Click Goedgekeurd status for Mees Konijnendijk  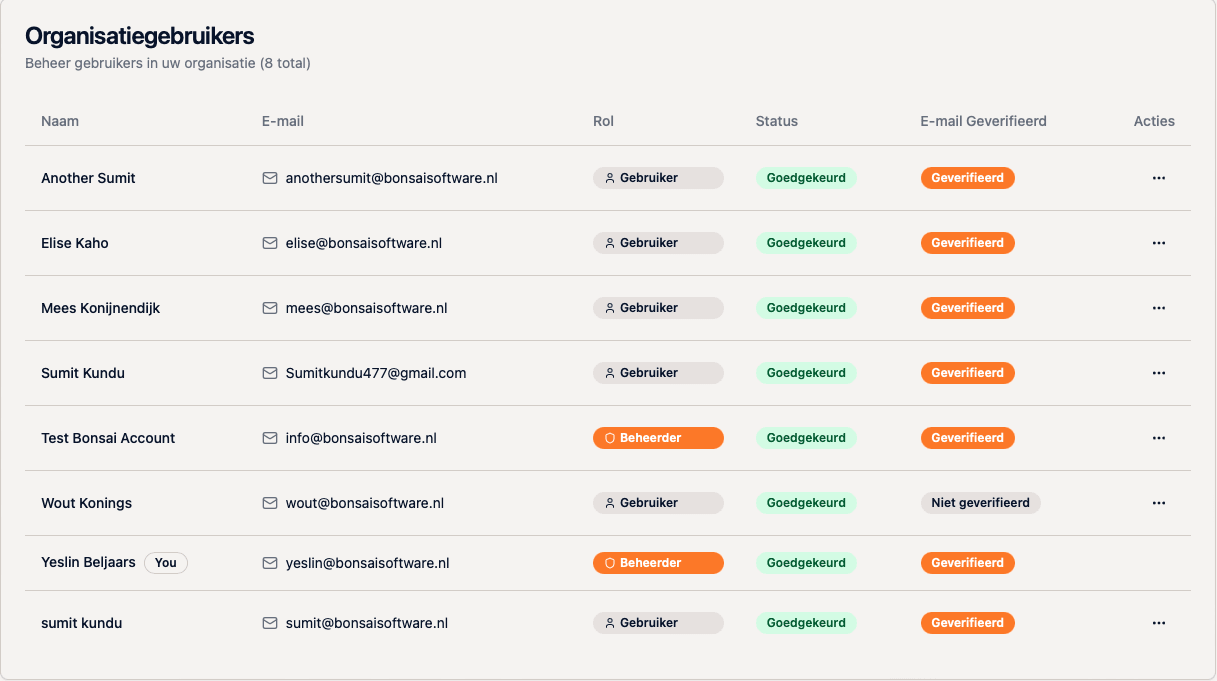click(x=806, y=308)
